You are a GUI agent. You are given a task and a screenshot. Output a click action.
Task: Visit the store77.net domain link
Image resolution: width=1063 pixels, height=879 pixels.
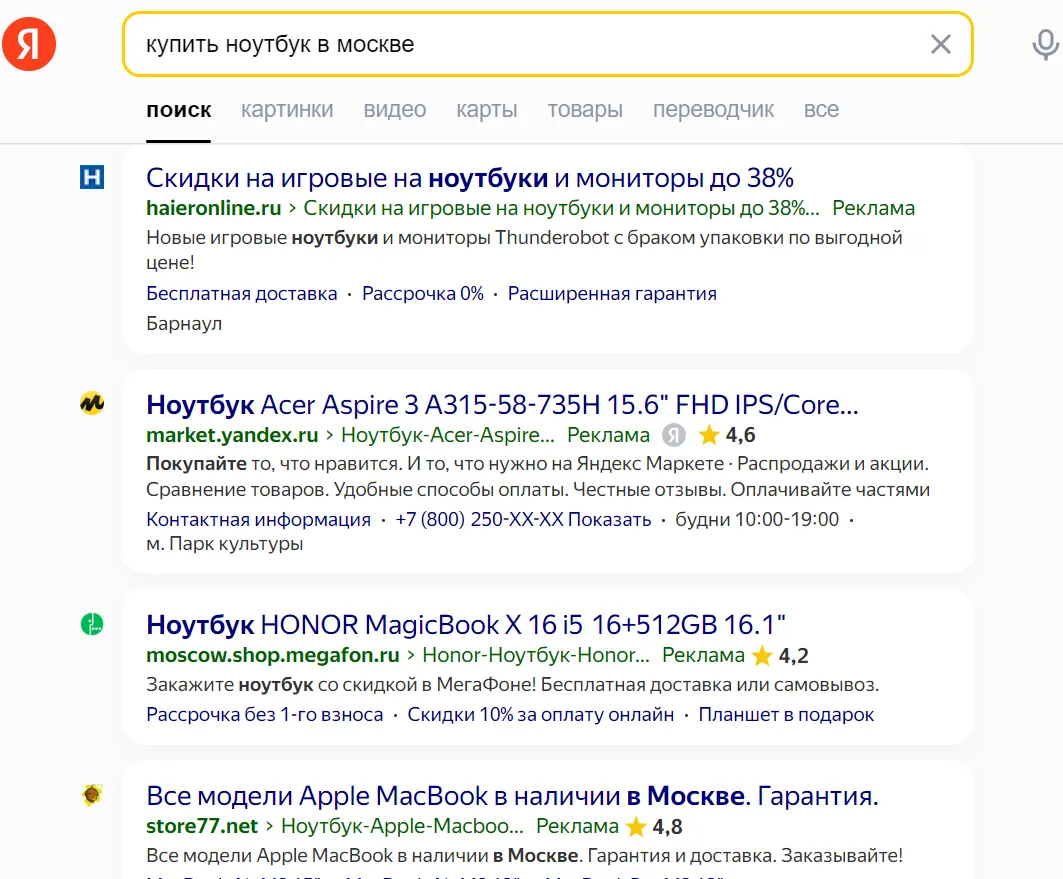coord(202,826)
